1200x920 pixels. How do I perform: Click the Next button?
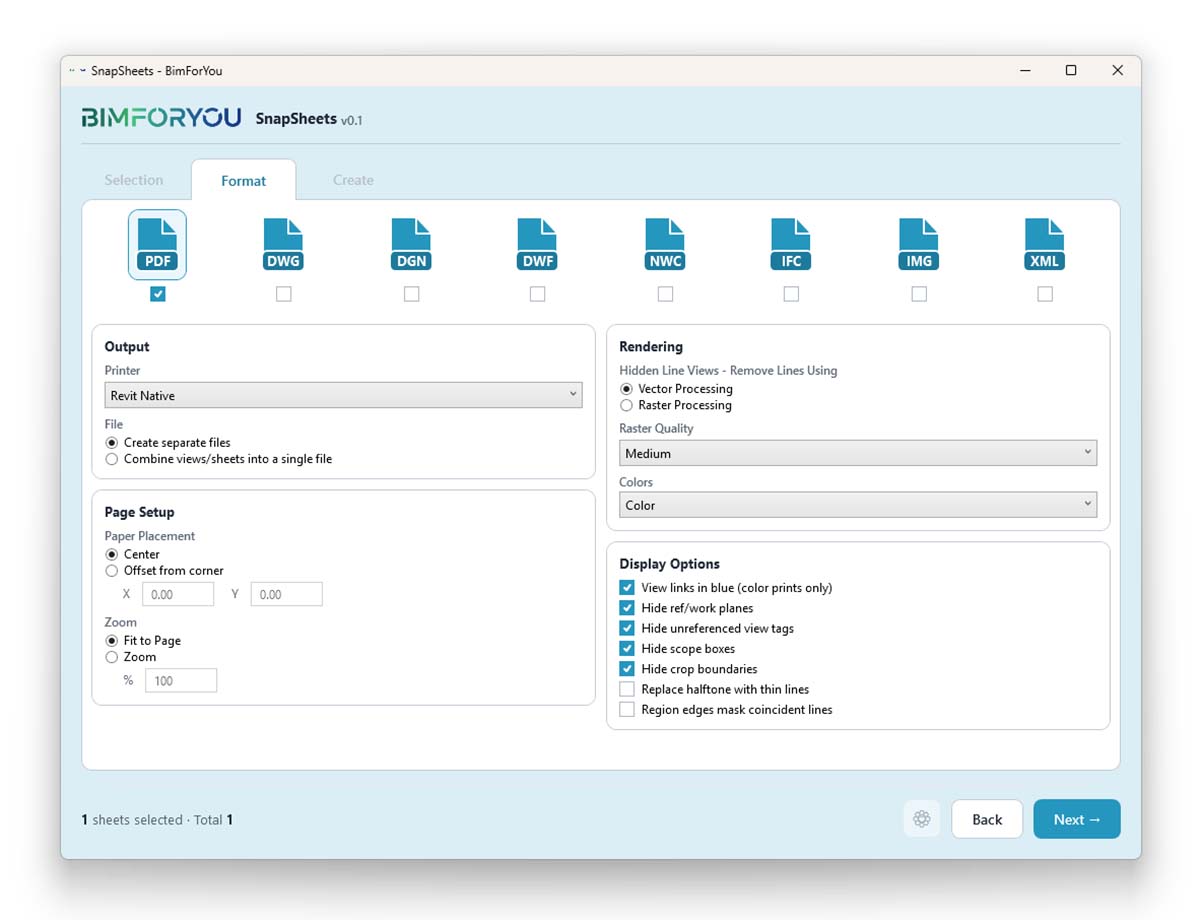coord(1077,819)
